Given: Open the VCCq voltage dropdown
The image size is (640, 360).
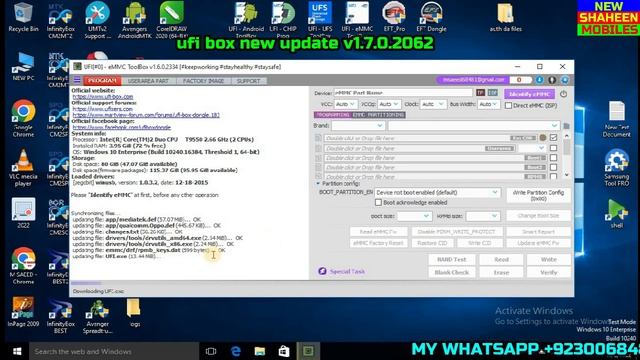Looking at the screenshot, I should pyautogui.click(x=389, y=104).
